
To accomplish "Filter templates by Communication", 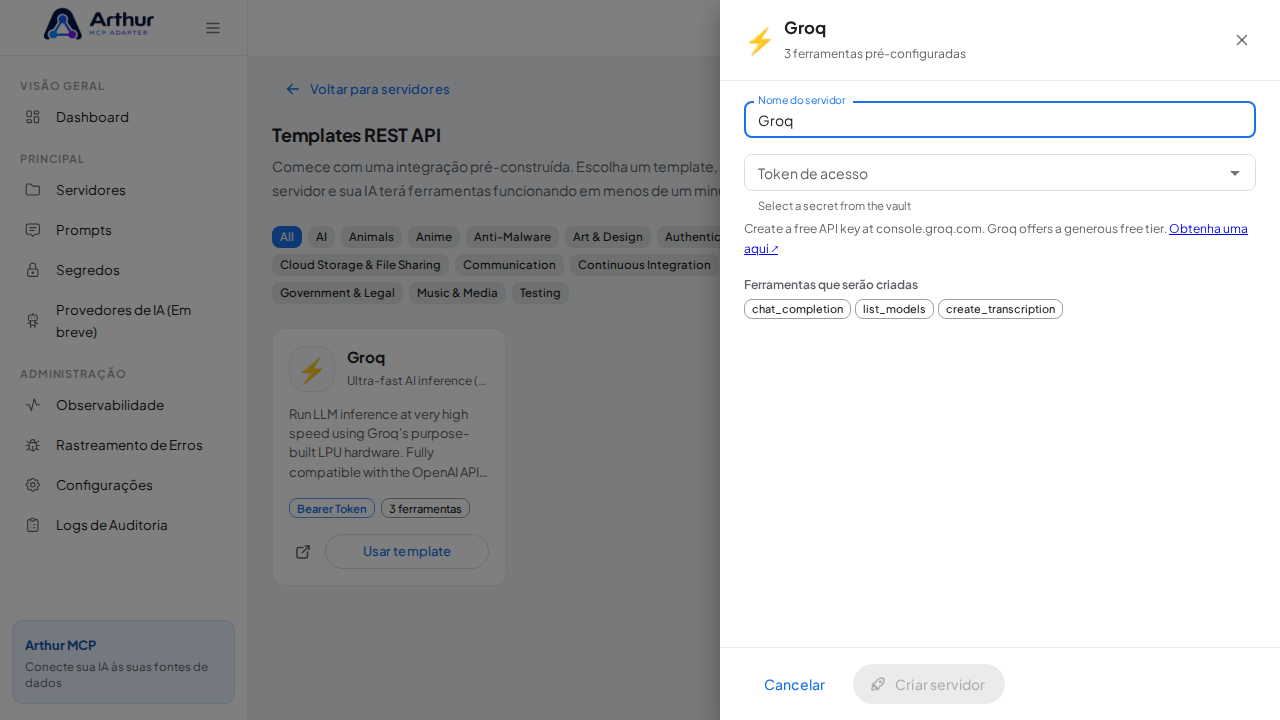I will (x=509, y=265).
